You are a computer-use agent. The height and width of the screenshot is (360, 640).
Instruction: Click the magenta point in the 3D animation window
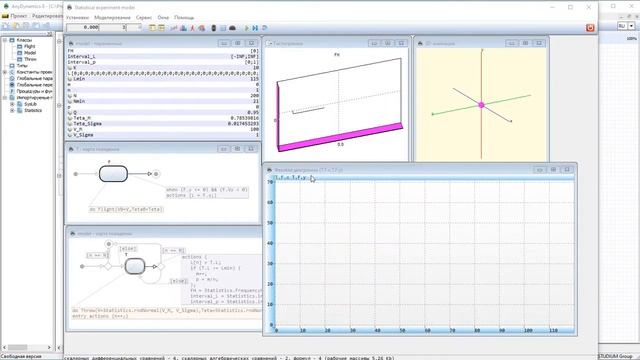(482, 105)
